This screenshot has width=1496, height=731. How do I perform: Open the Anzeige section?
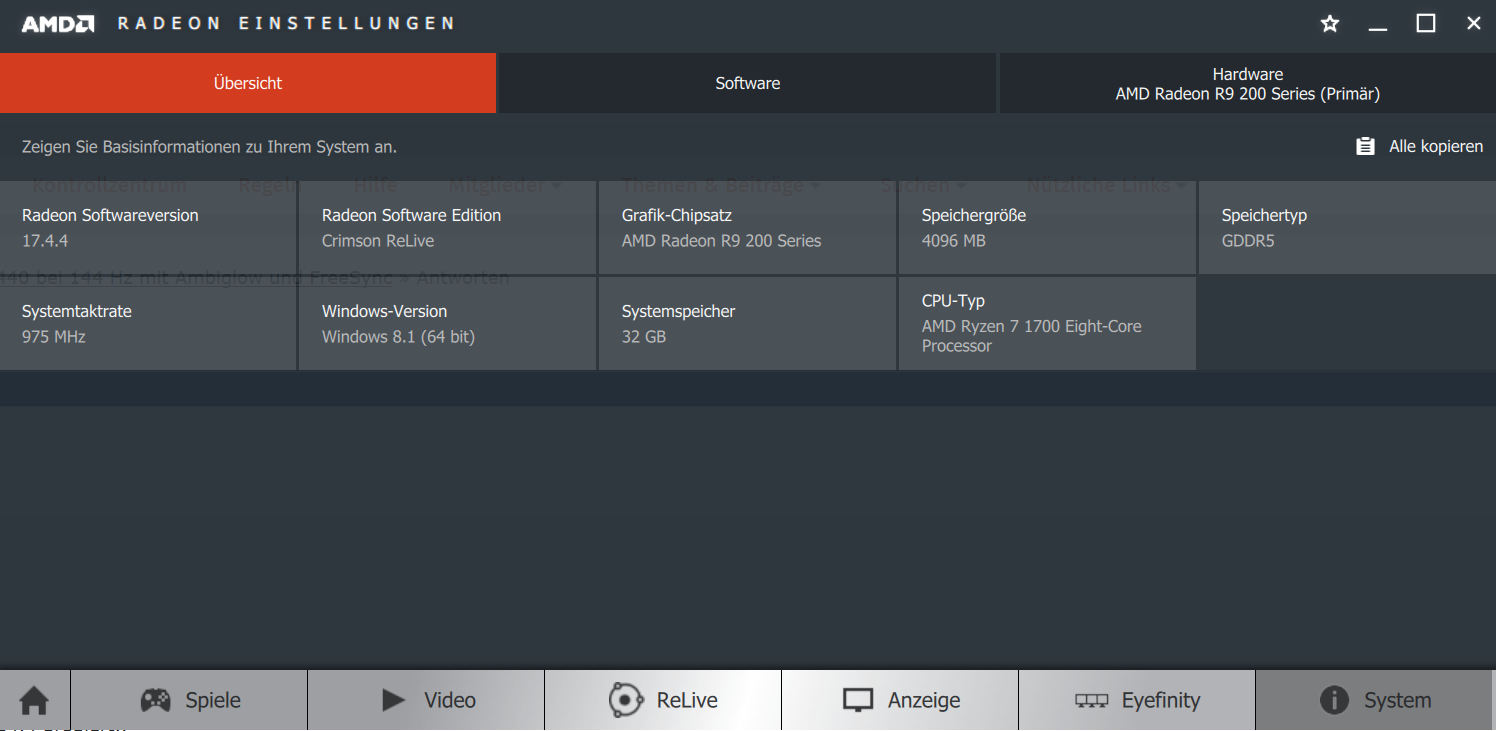pos(900,700)
